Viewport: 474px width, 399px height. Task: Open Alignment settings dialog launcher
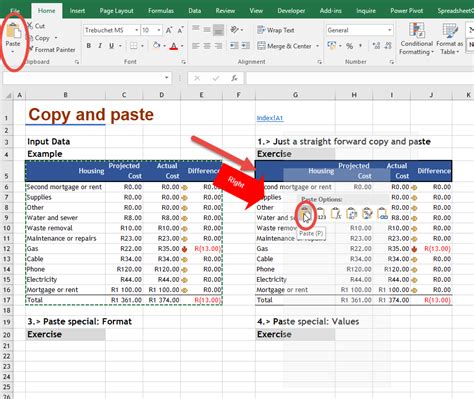(x=319, y=62)
